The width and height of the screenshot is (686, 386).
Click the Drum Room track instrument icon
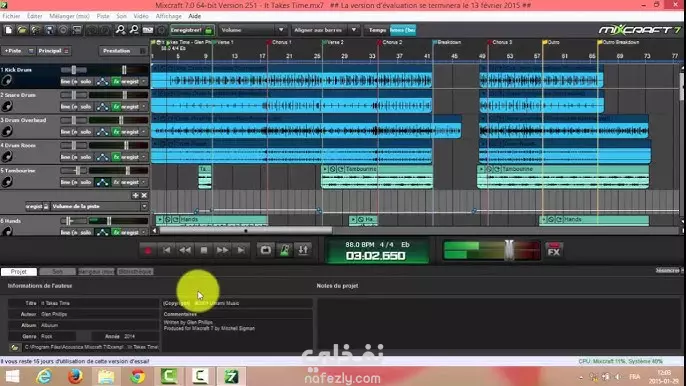[x=7, y=157]
